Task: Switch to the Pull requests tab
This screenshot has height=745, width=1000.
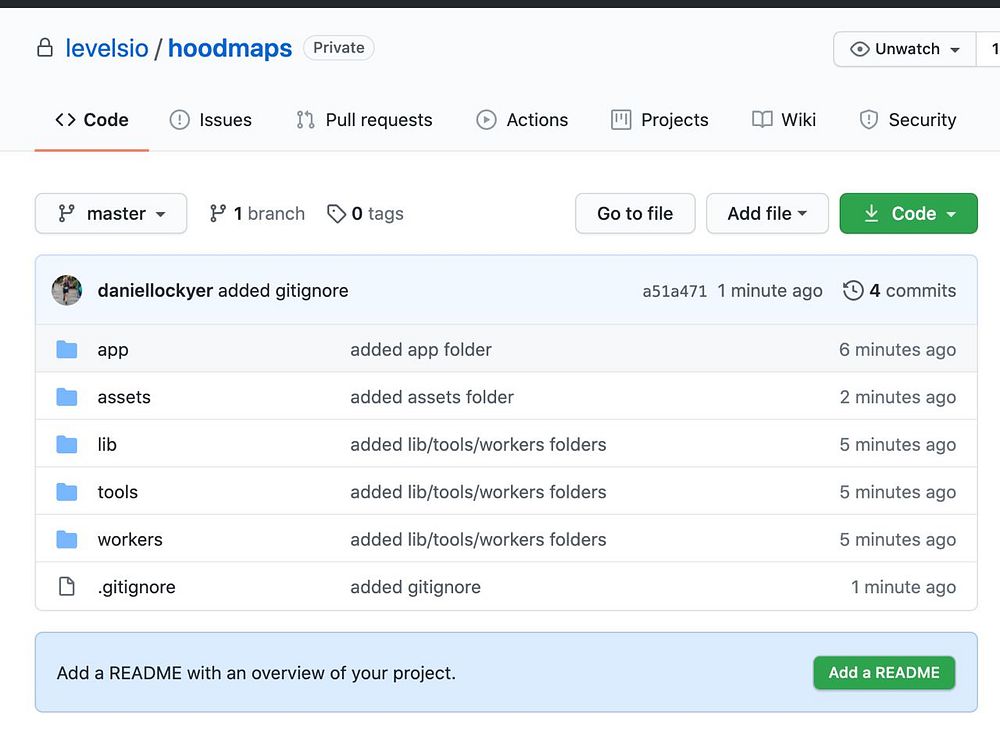Action: [364, 120]
